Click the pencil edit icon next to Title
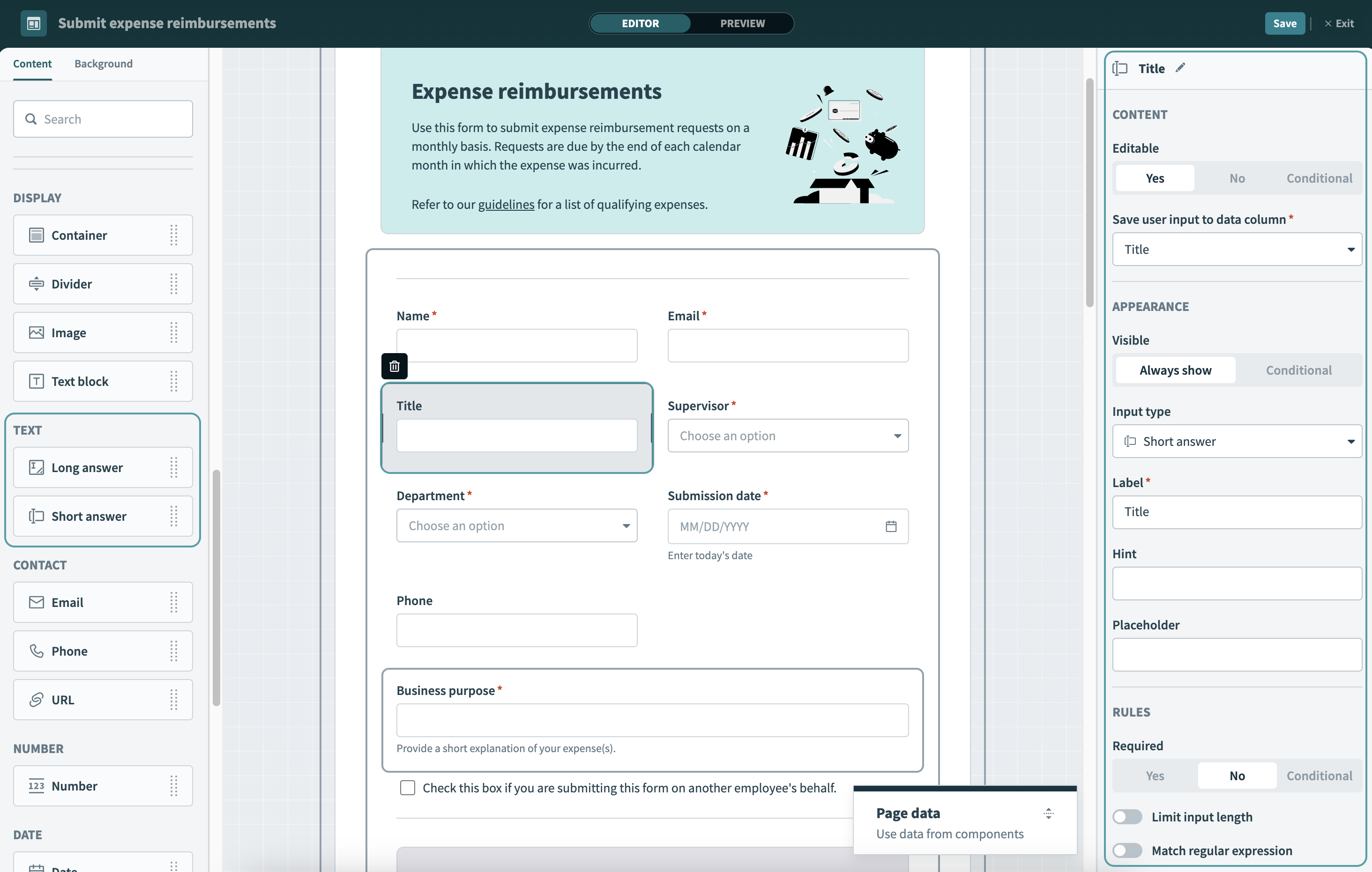1372x872 pixels. point(1180,68)
